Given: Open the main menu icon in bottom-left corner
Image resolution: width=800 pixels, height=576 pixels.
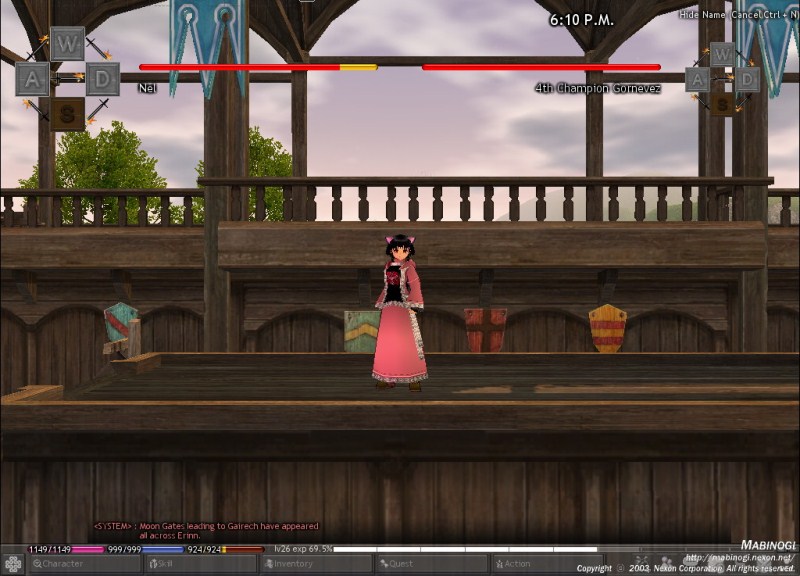Looking at the screenshot, I should 13,564.
